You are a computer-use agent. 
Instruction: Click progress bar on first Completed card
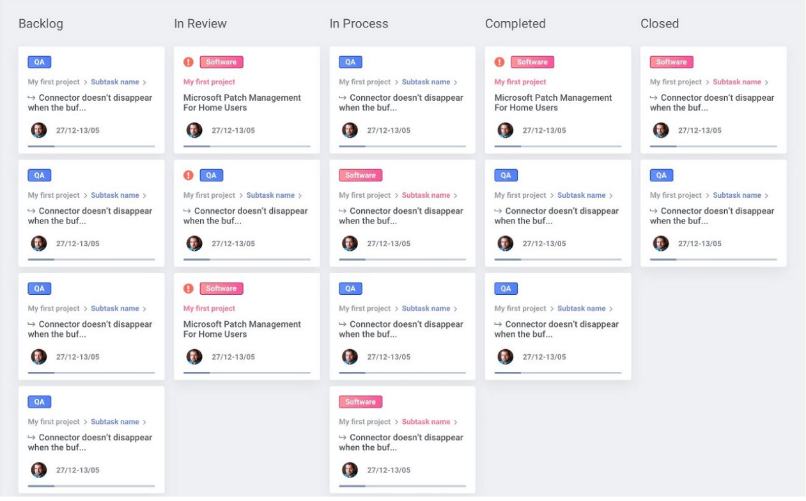pyautogui.click(x=558, y=146)
